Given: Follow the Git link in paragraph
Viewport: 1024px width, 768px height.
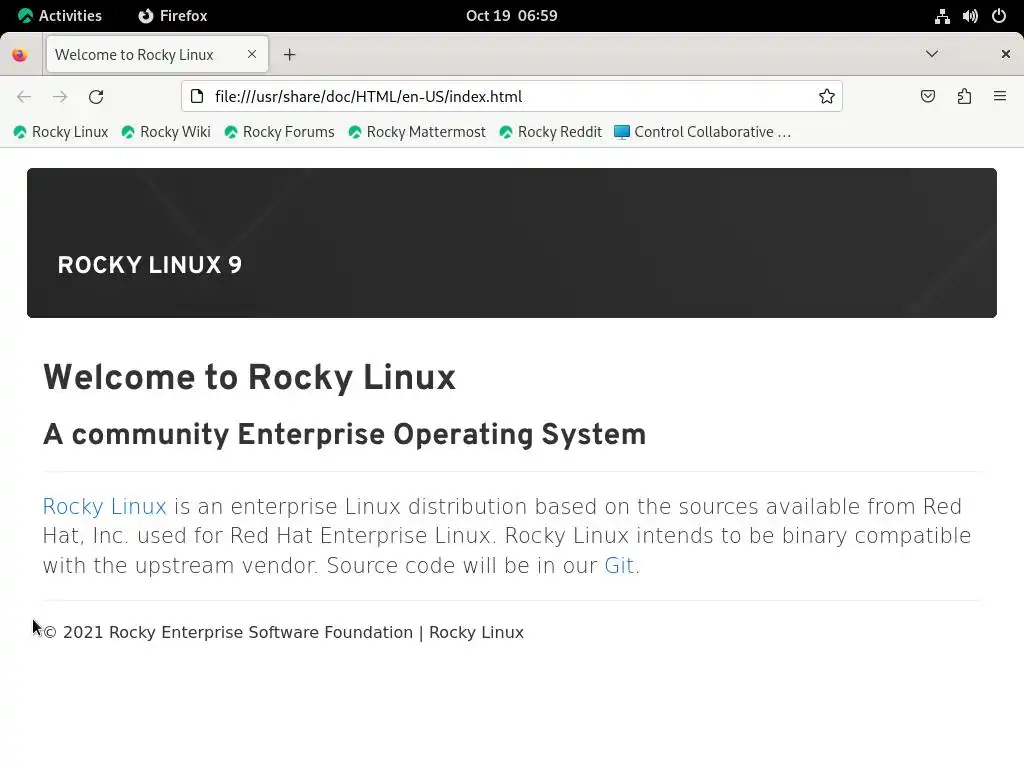Looking at the screenshot, I should 619,566.
